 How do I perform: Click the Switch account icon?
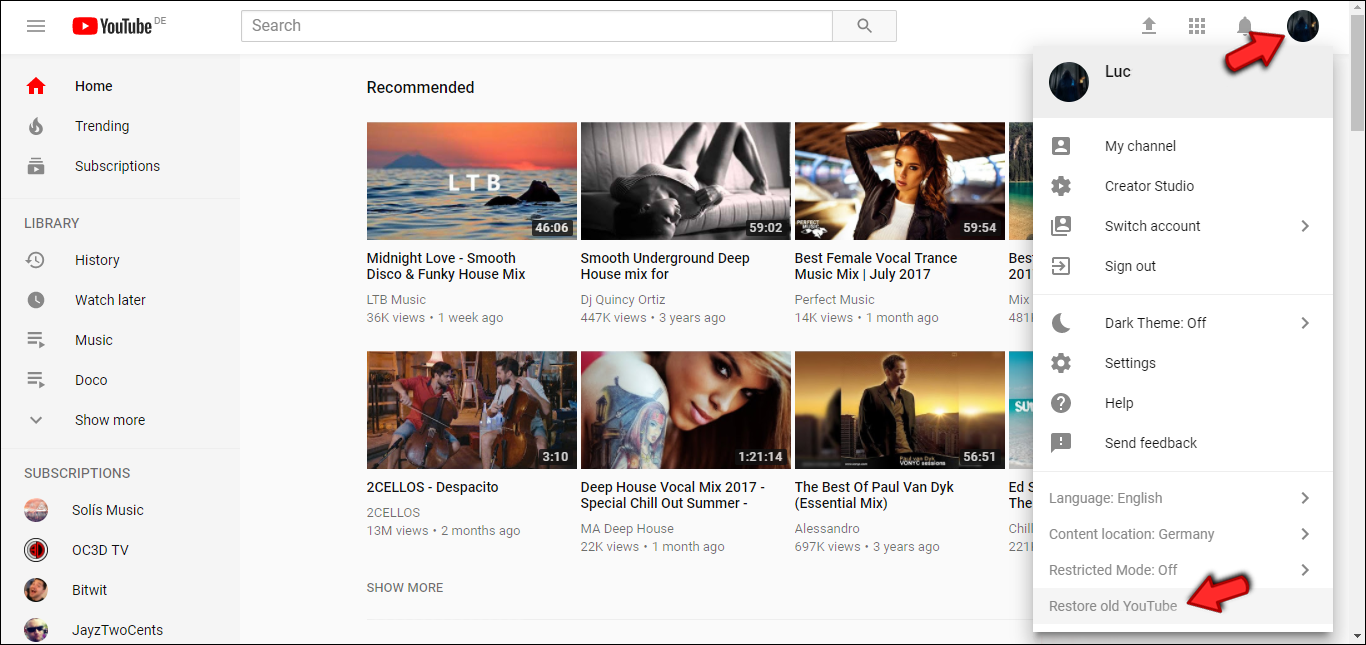[x=1061, y=226]
